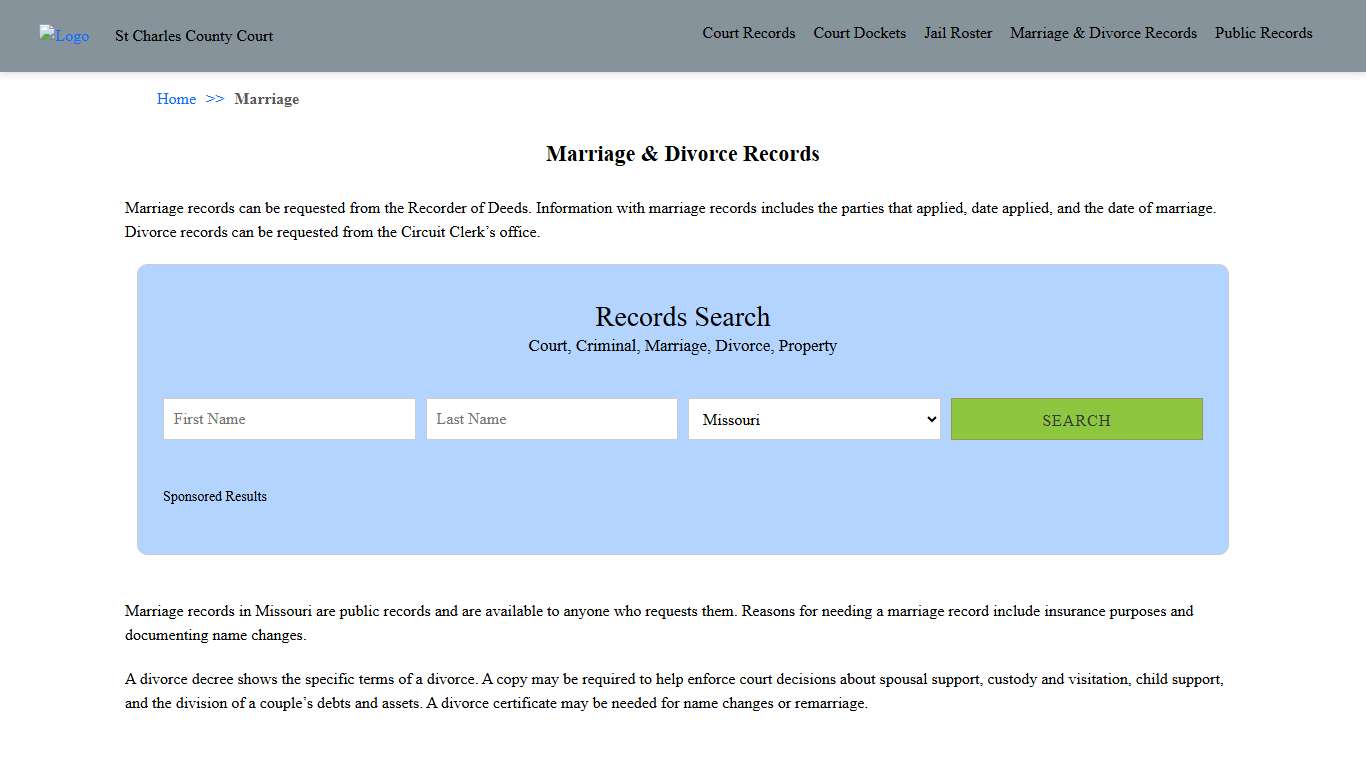Click the Records Search heading
The image size is (1366, 768).
683,317
